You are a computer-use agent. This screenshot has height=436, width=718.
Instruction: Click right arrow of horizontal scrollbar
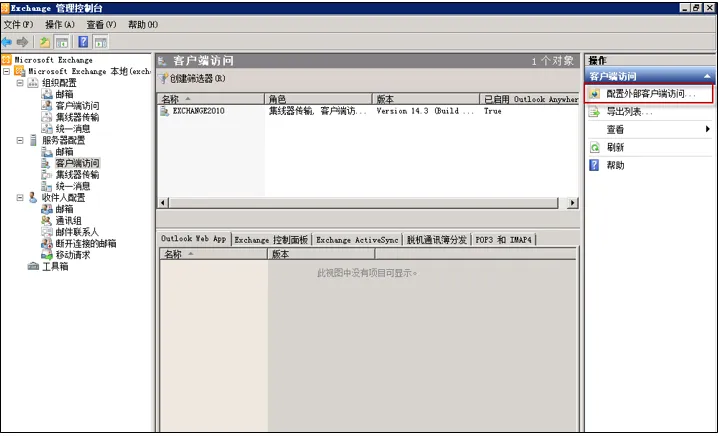click(572, 202)
